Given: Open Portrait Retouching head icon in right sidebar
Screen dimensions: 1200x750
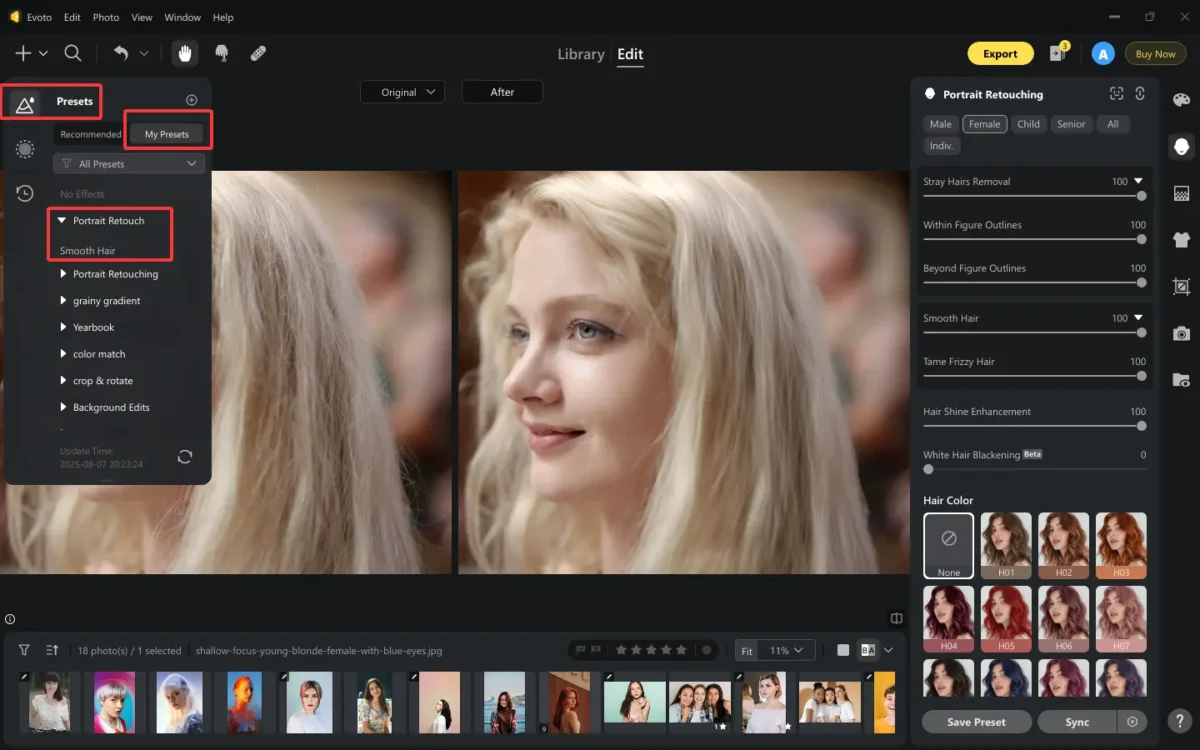Looking at the screenshot, I should tap(1181, 146).
